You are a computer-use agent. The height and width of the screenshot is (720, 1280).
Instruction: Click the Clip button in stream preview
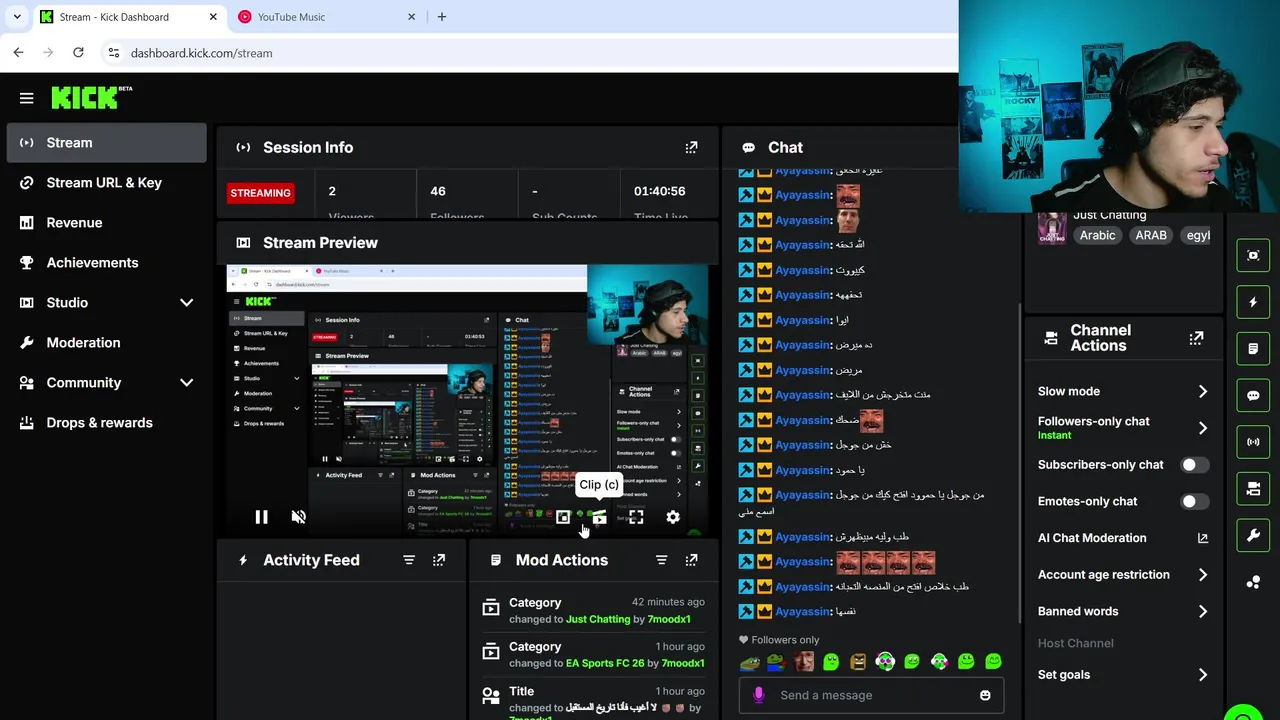(x=599, y=517)
